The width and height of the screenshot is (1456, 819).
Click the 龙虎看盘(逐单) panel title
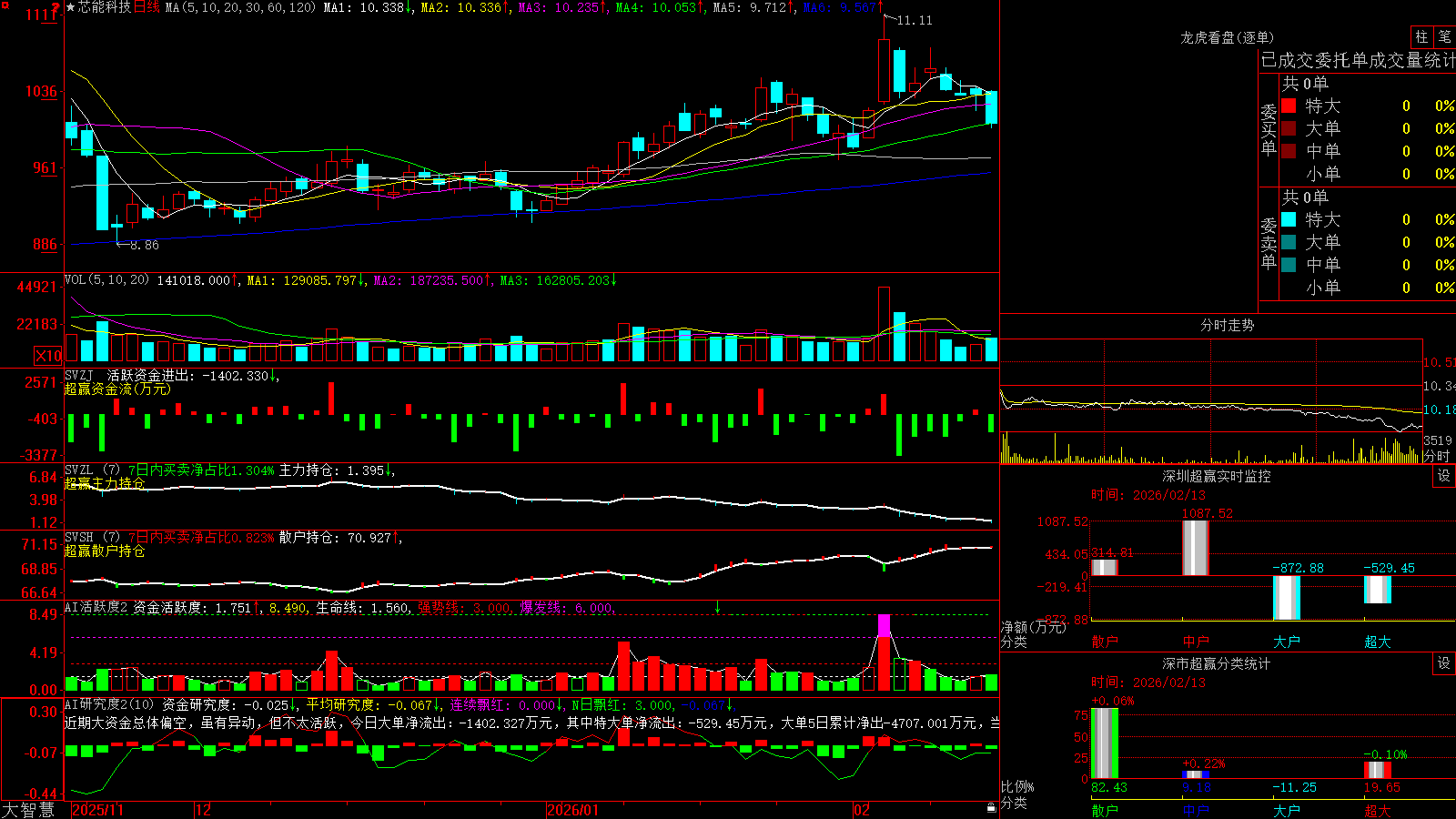pyautogui.click(x=1228, y=37)
